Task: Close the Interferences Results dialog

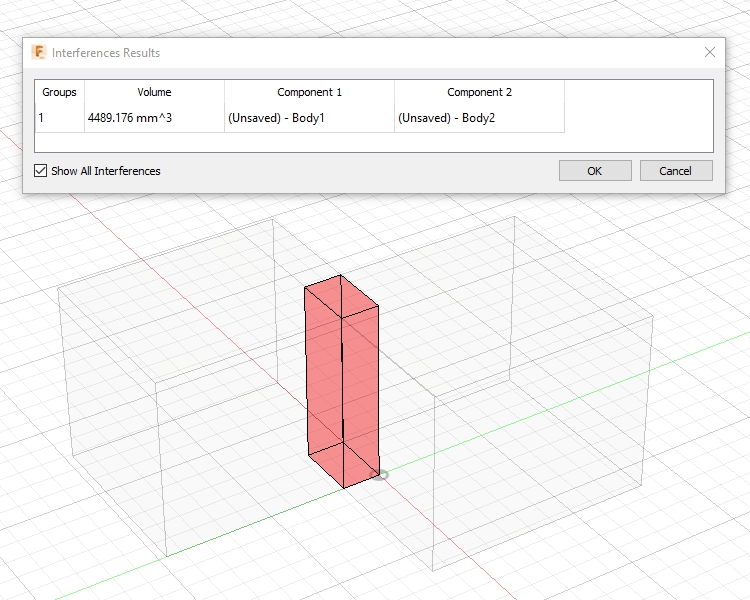Action: click(709, 52)
